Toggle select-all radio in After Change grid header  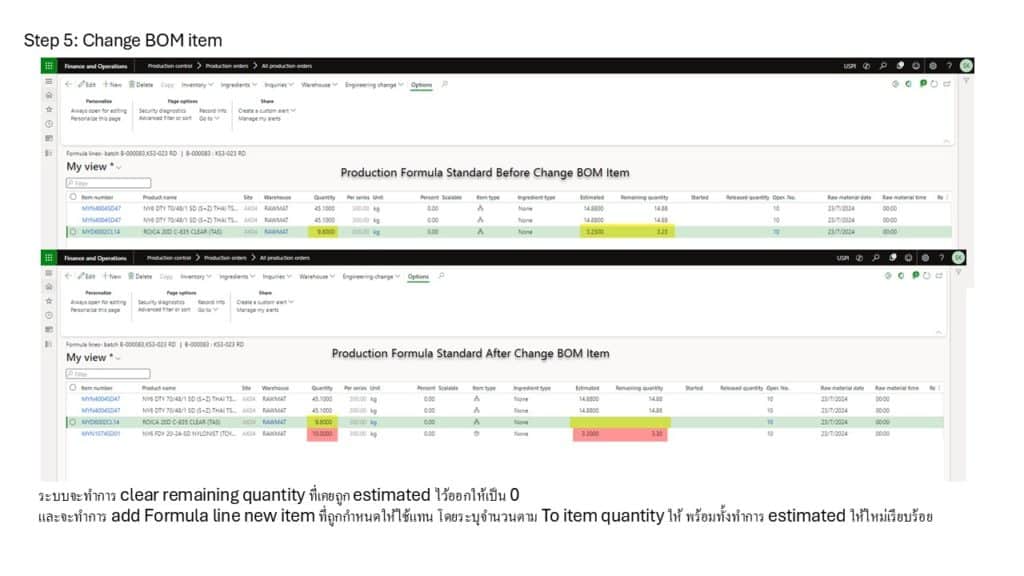[x=72, y=387]
